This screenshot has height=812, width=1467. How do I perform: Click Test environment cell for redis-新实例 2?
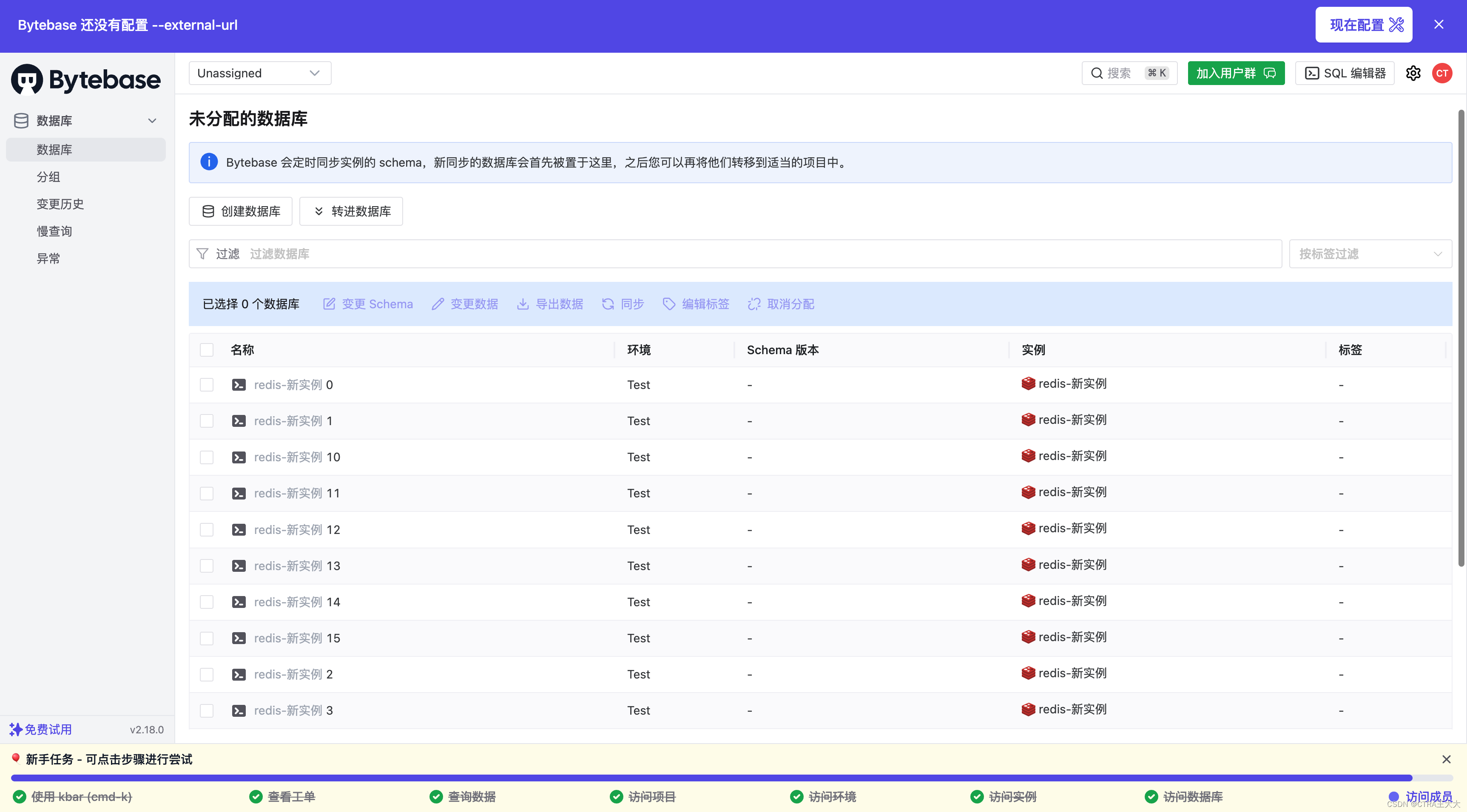coord(638,674)
